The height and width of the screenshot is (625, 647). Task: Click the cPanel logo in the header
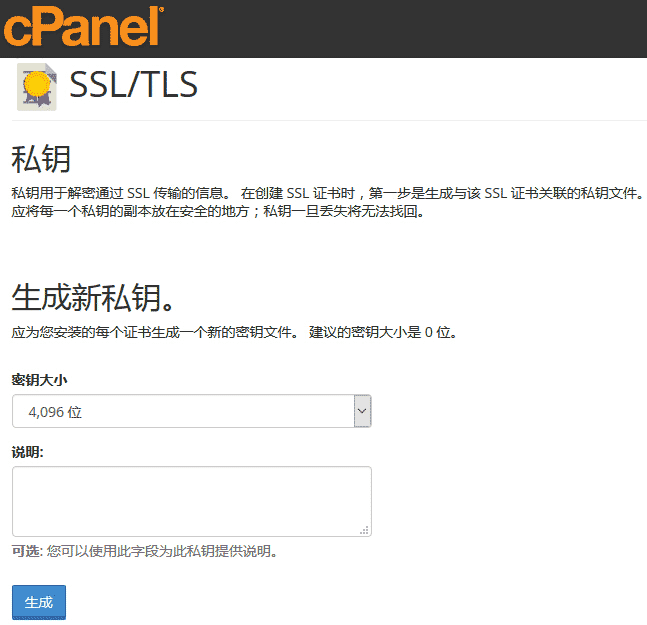point(80,27)
